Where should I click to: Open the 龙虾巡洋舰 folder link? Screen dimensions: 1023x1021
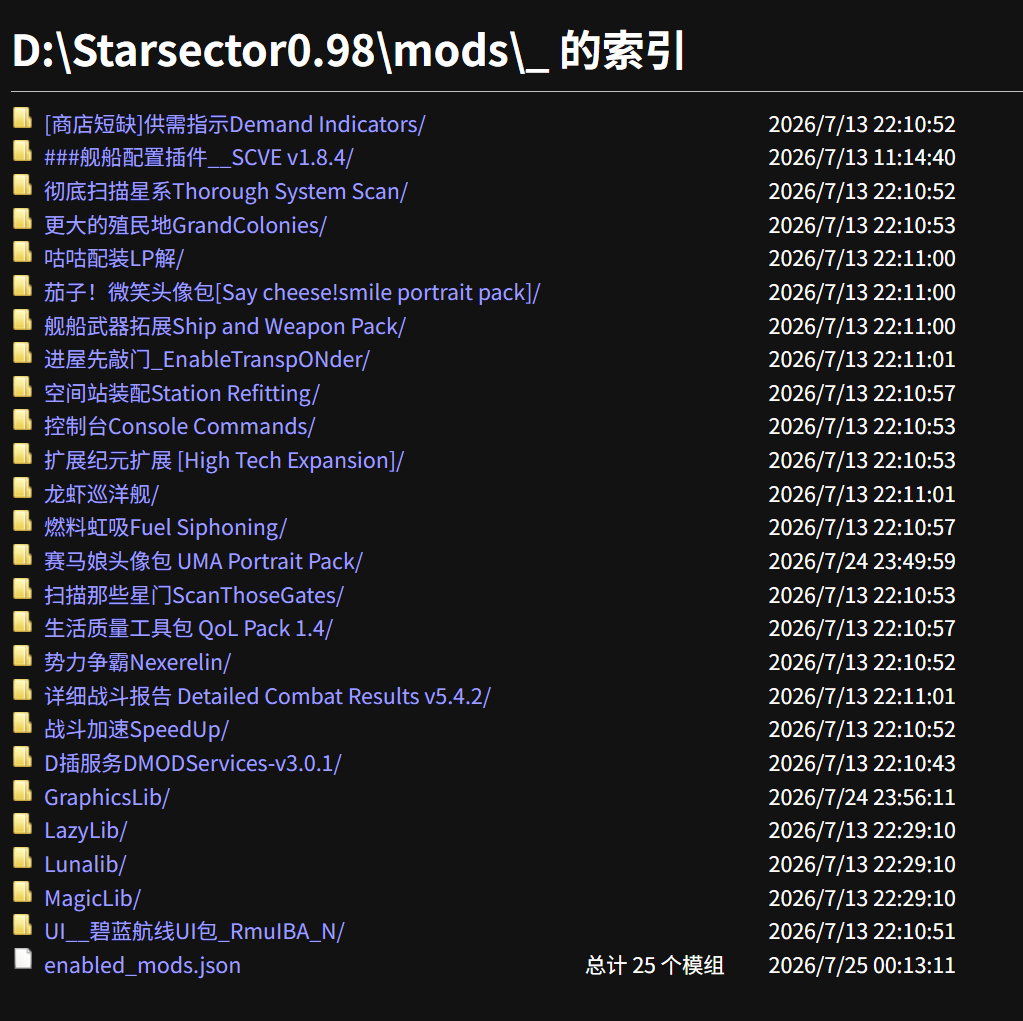coord(101,495)
